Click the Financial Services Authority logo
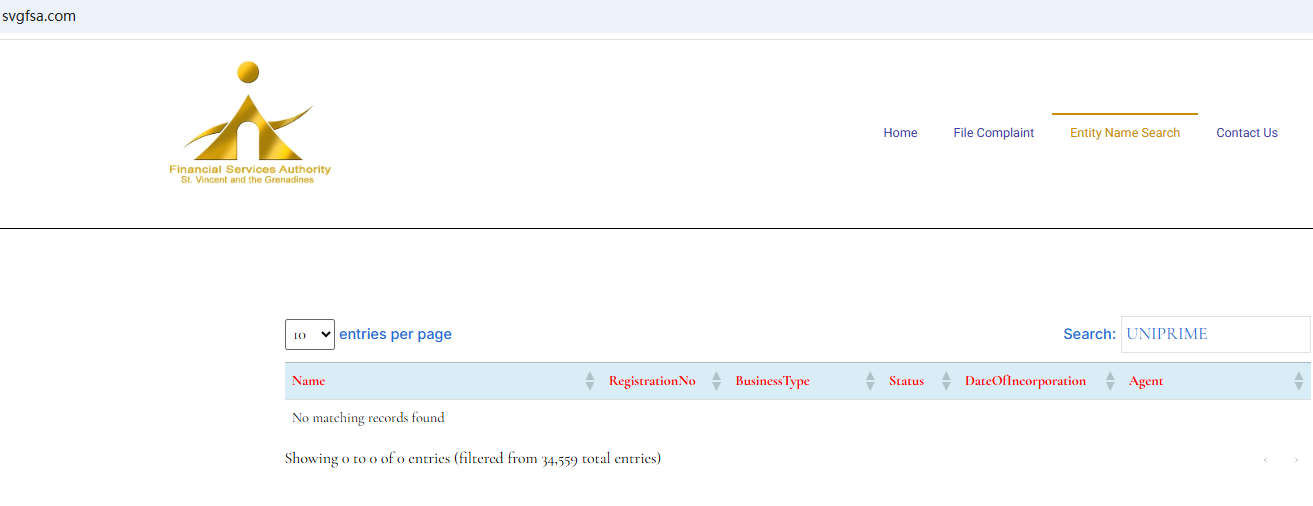The image size is (1313, 506). click(250, 123)
